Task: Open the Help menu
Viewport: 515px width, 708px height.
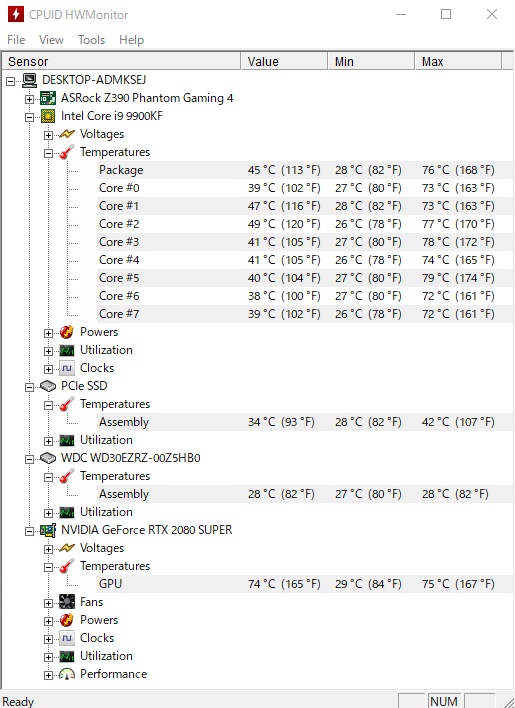Action: tap(131, 40)
